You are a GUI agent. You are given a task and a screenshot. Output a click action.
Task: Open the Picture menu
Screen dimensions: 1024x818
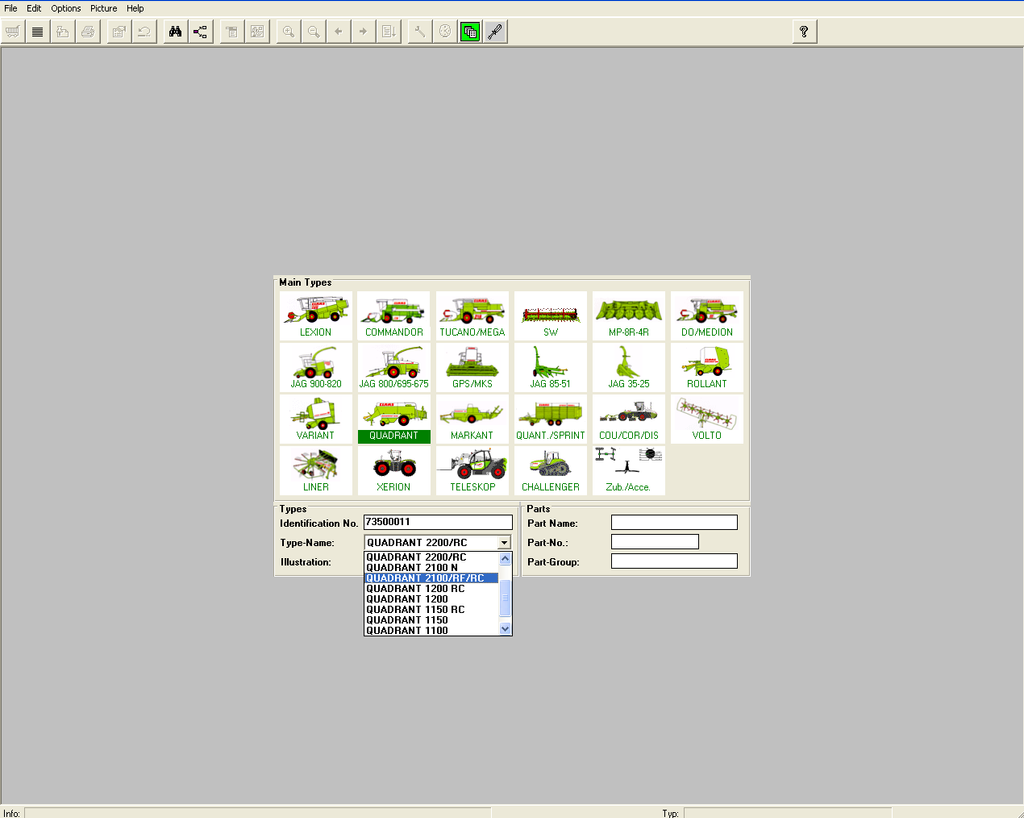coord(103,8)
